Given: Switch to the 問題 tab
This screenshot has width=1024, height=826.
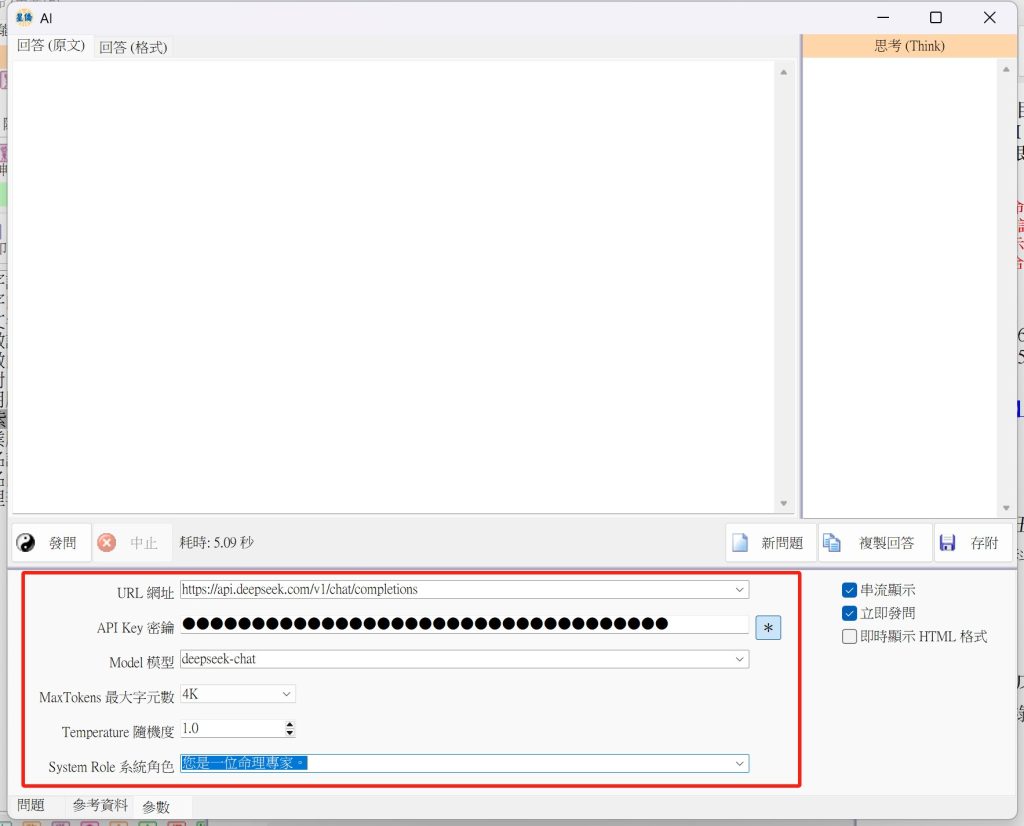Looking at the screenshot, I should (x=31, y=805).
